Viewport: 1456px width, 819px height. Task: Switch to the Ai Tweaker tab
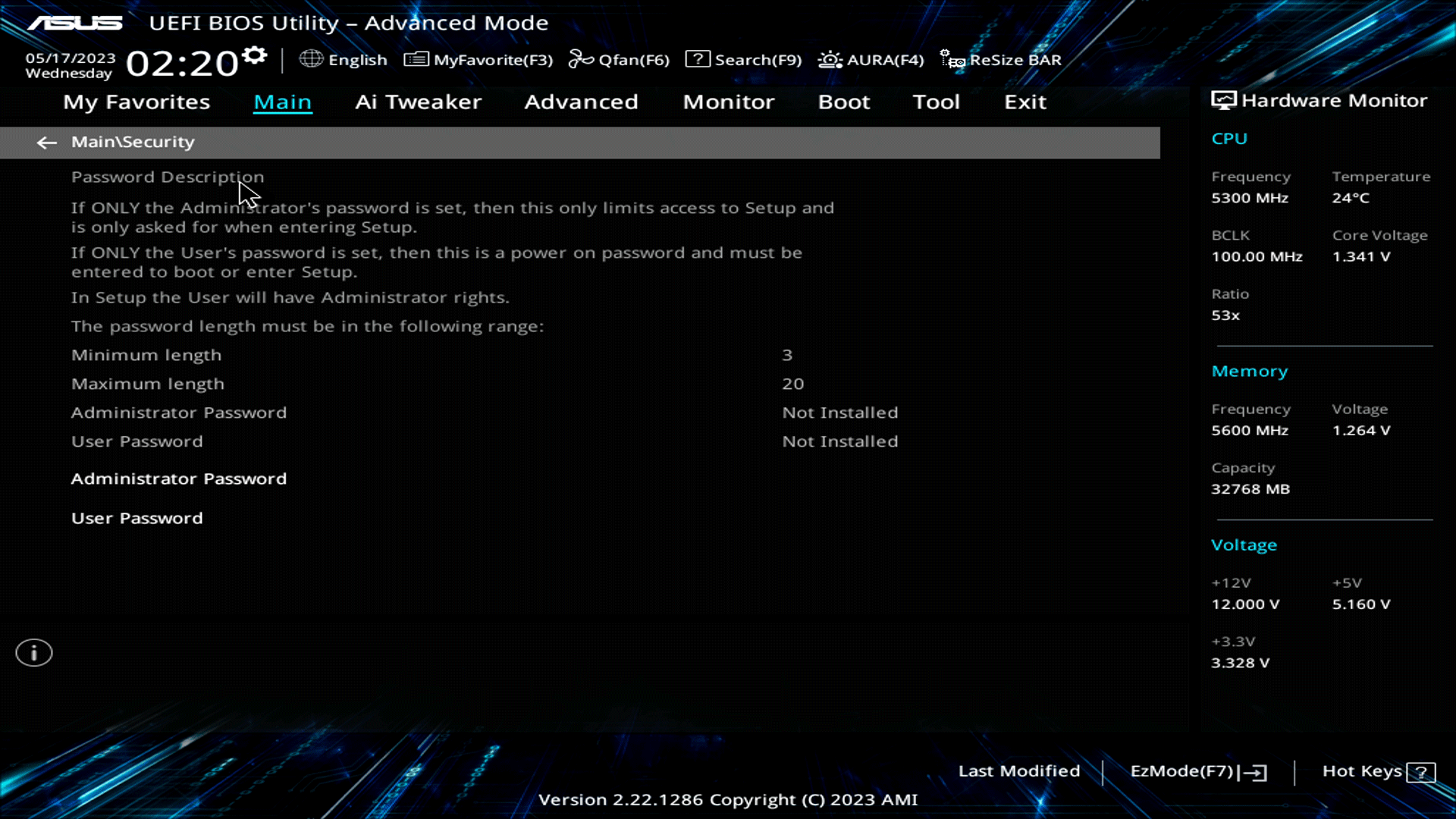(x=418, y=102)
